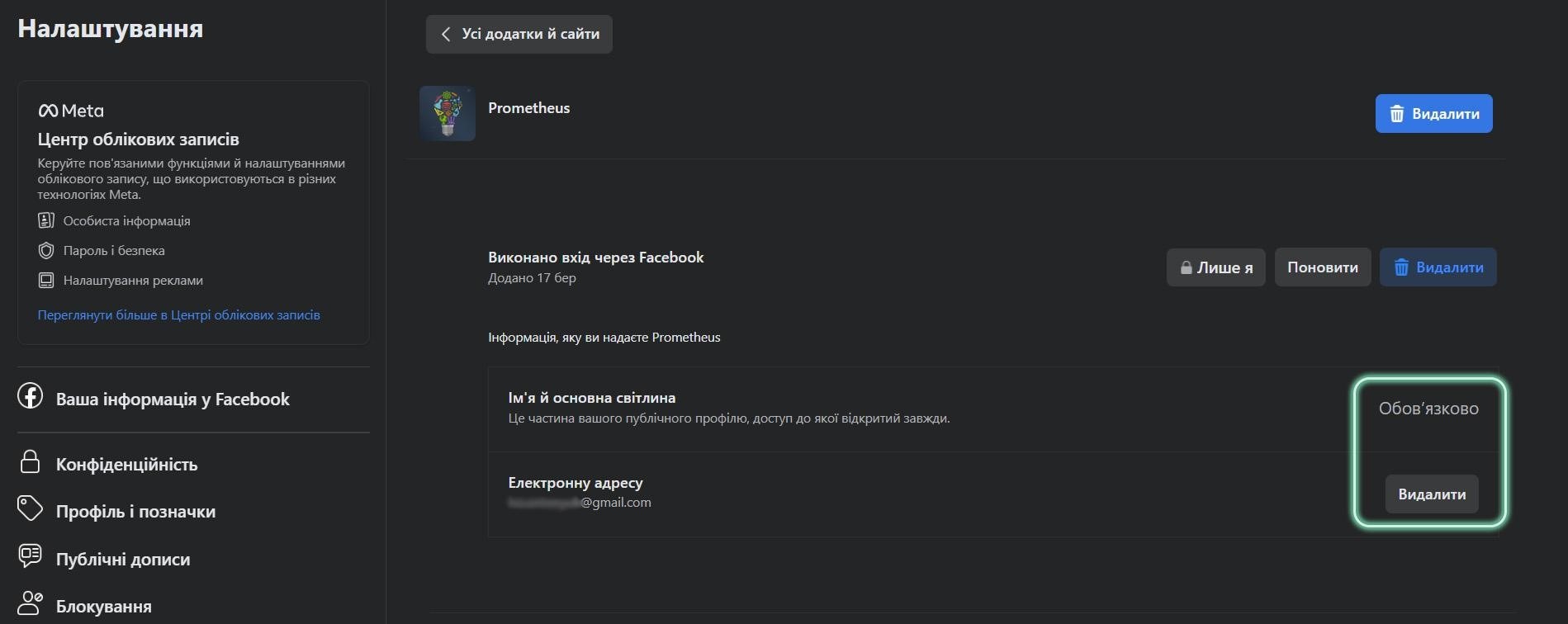Click the Особиста інформація ID card icon

[x=46, y=220]
